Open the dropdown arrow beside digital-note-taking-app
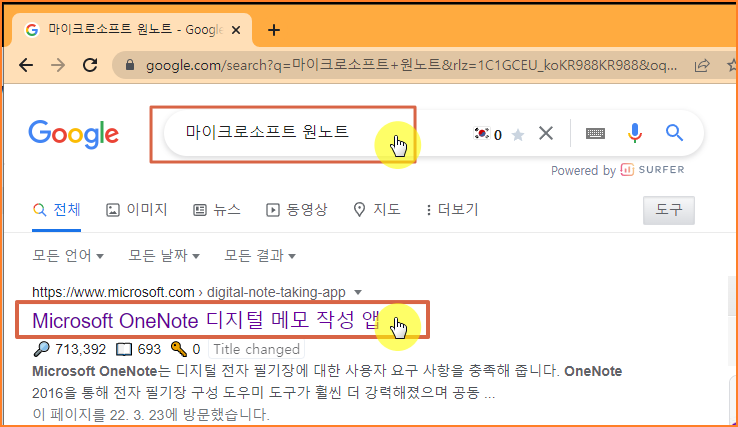 tap(358, 292)
